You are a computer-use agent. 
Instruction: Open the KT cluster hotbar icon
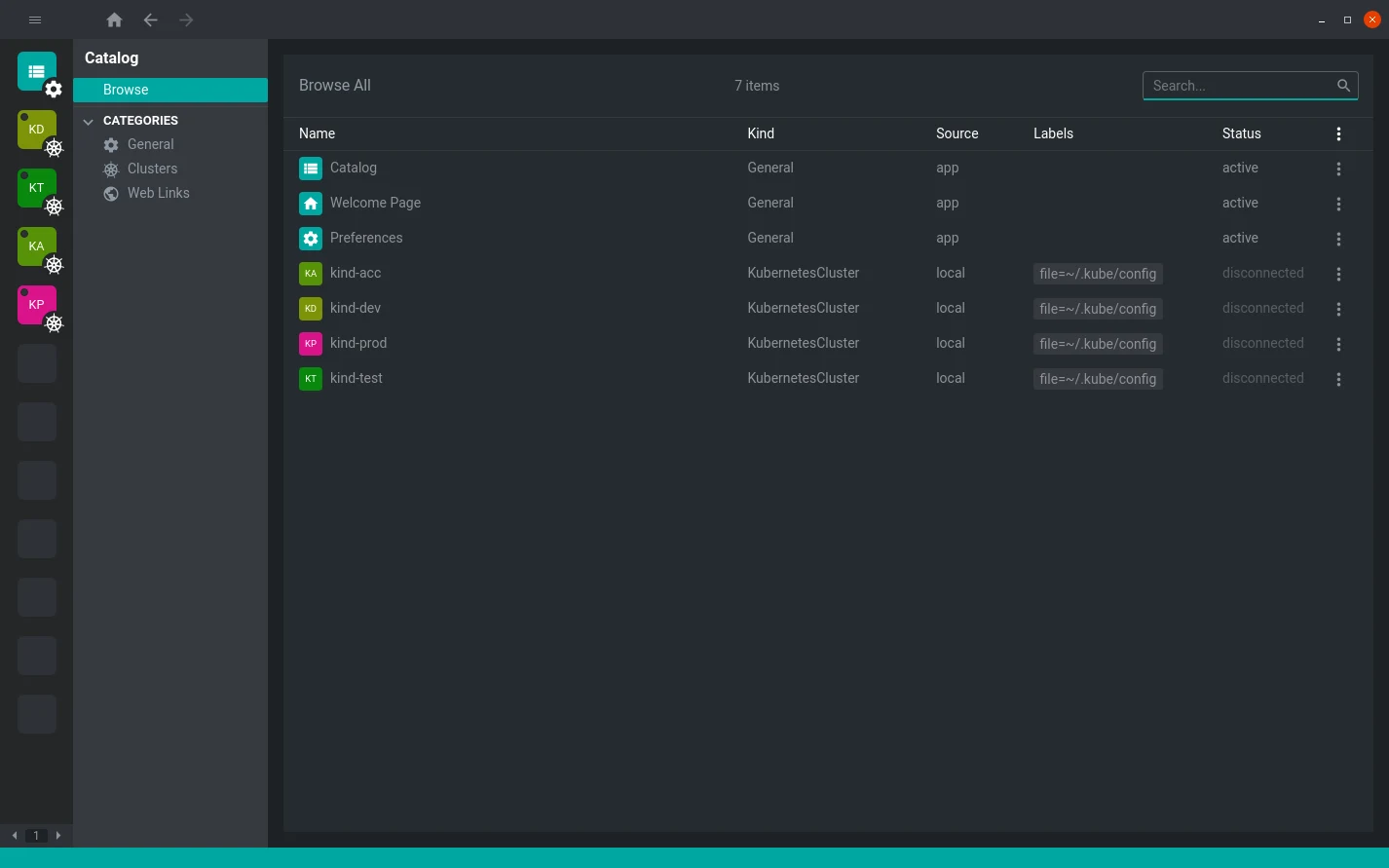click(37, 188)
